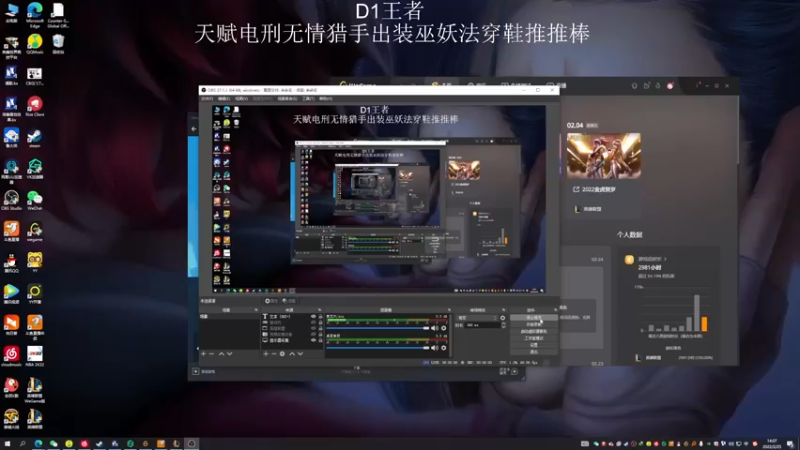Open the QQMusic desktop icon

34,44
